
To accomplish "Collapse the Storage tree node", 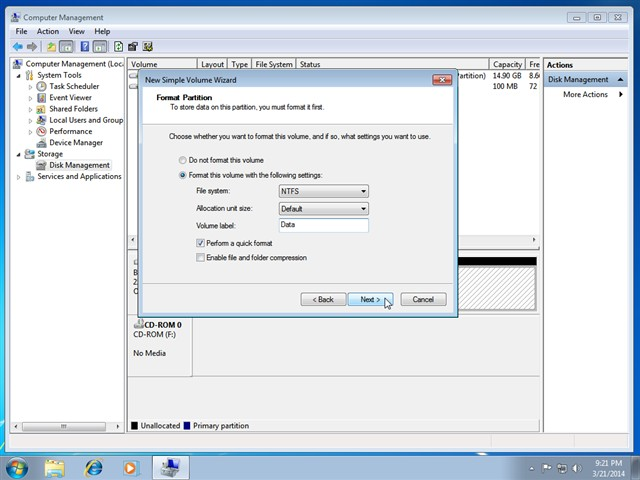I will (18, 155).
